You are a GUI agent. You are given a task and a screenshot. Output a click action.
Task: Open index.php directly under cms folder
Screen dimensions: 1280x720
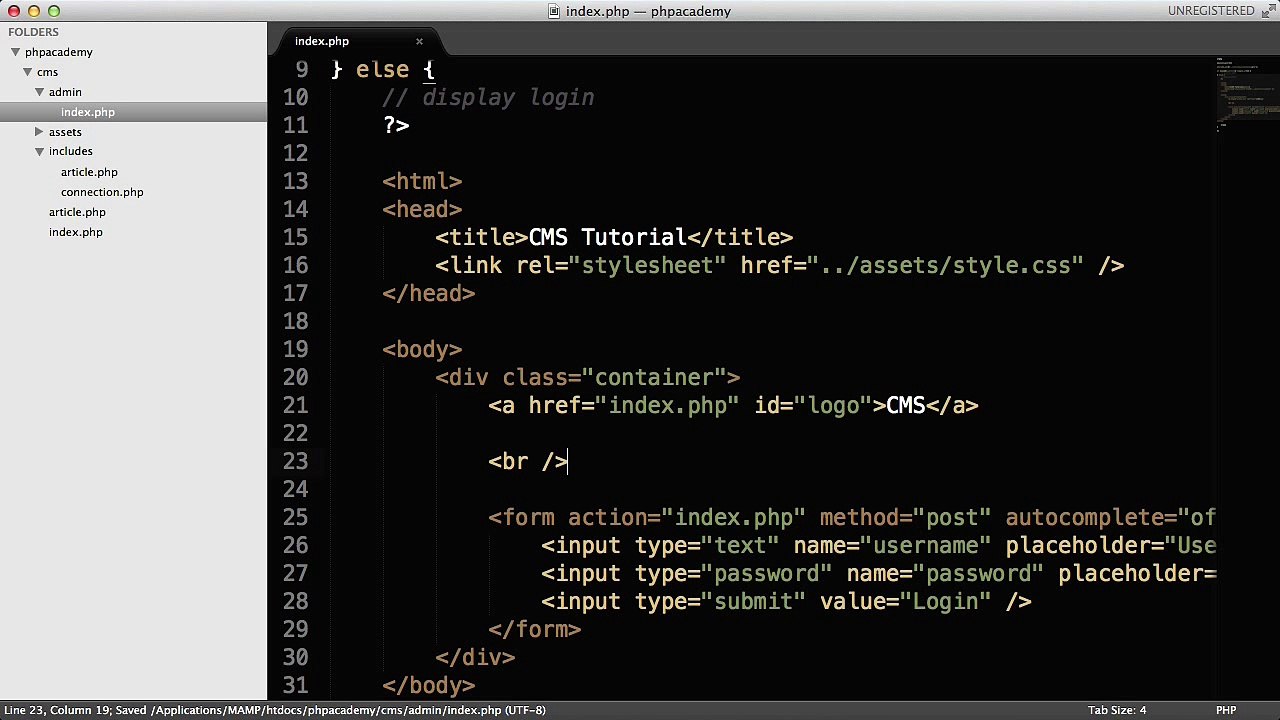tap(76, 232)
